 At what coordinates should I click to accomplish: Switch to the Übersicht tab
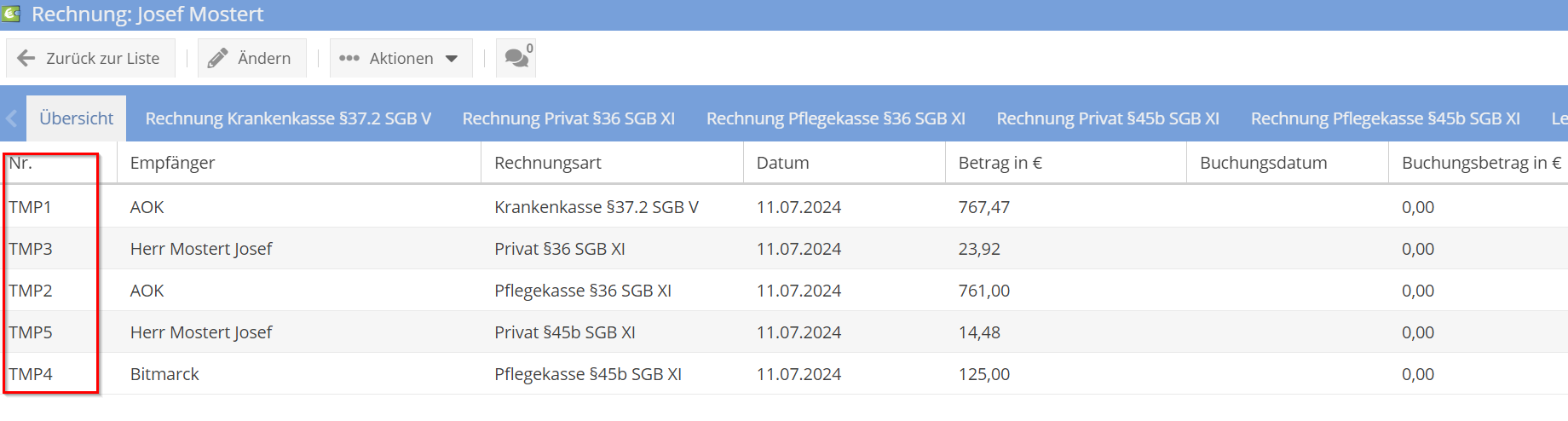[x=76, y=118]
